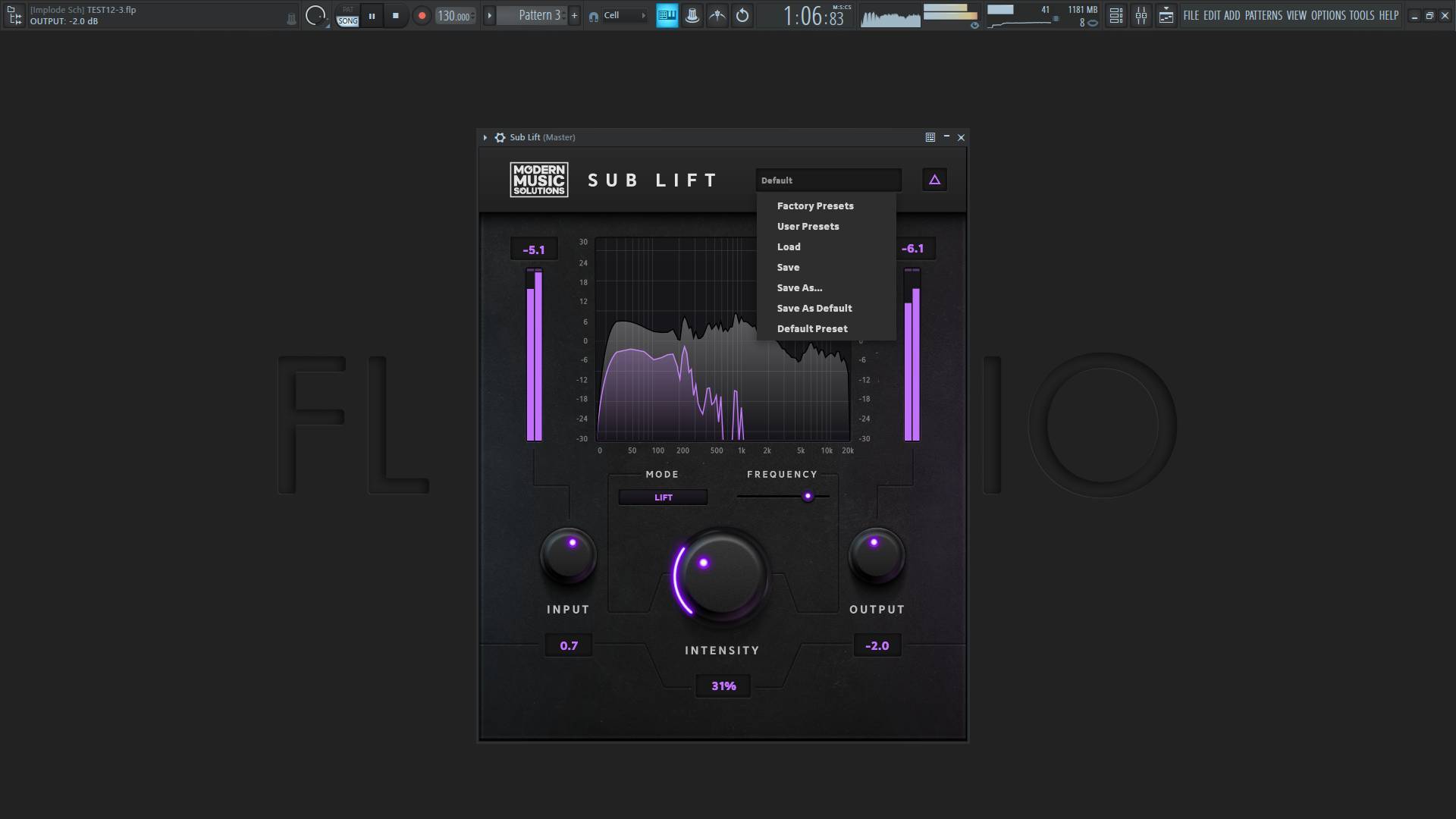The image size is (1456, 819).
Task: Pause playback
Action: click(372, 15)
